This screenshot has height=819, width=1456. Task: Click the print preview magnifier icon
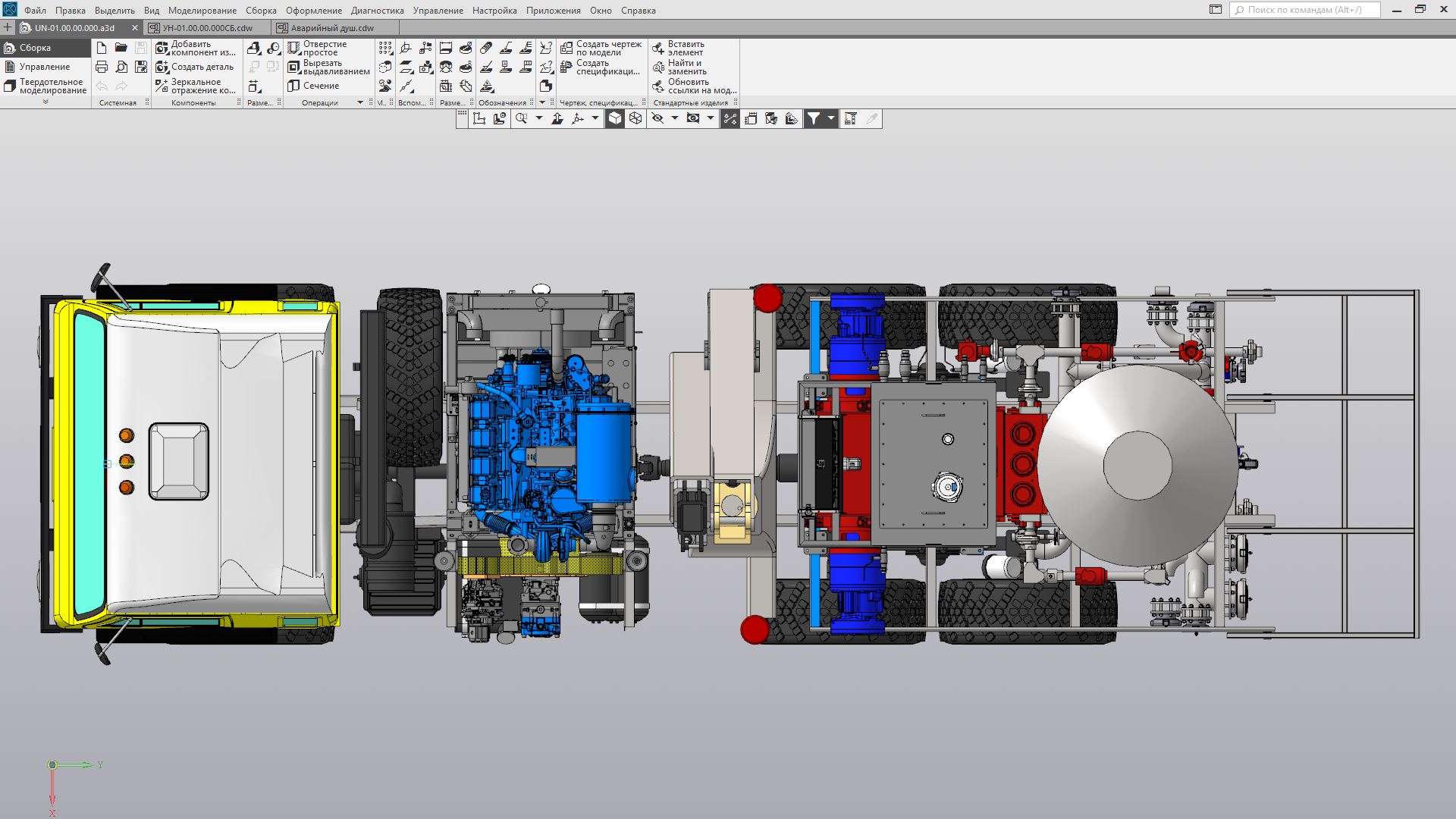click(x=121, y=67)
